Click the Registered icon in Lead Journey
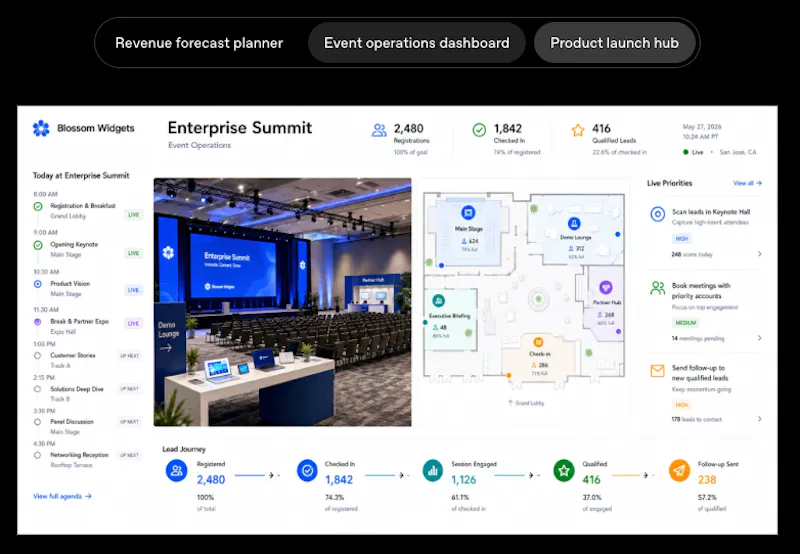This screenshot has width=800, height=554. [x=177, y=470]
